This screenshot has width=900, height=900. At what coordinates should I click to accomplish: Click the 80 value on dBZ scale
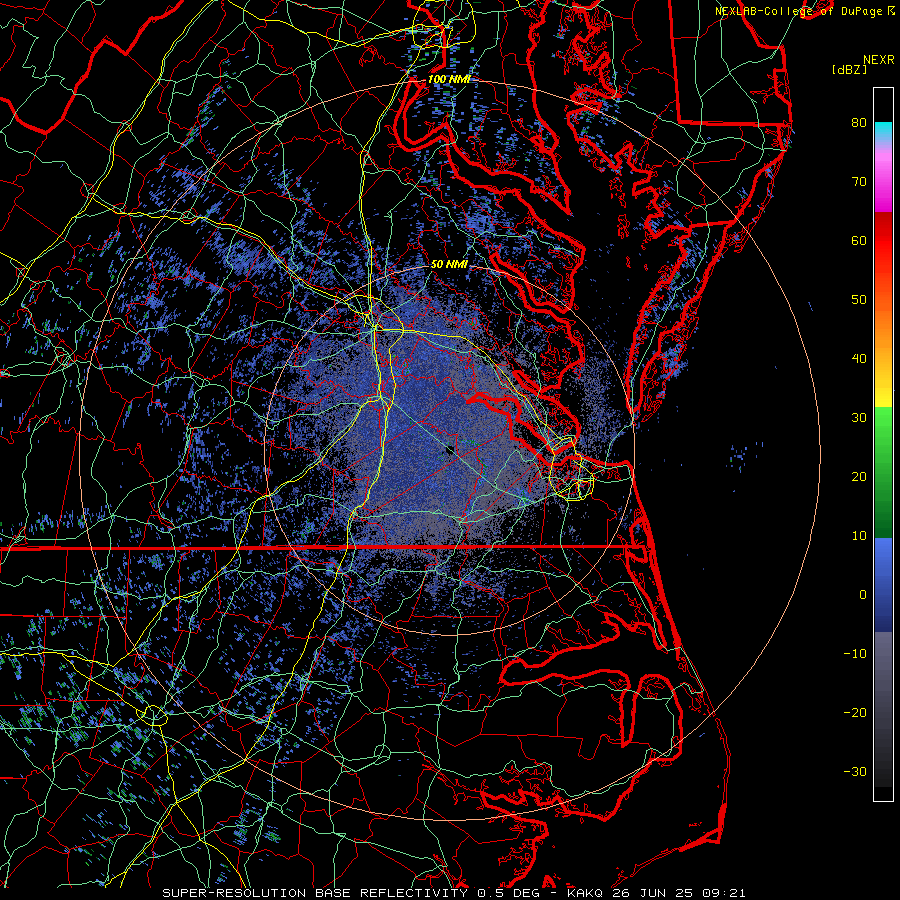[859, 123]
